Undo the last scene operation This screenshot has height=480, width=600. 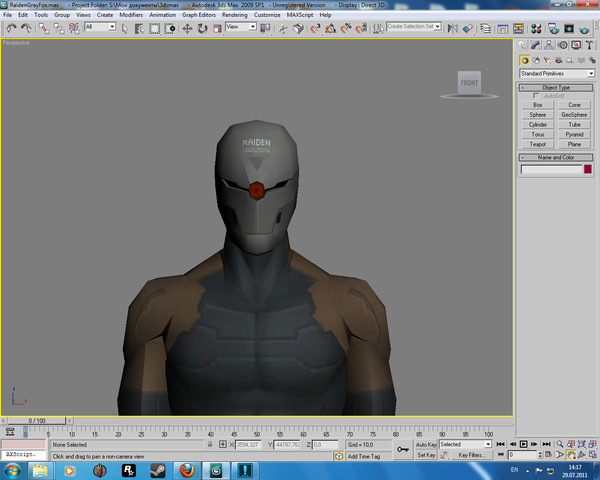11,28
